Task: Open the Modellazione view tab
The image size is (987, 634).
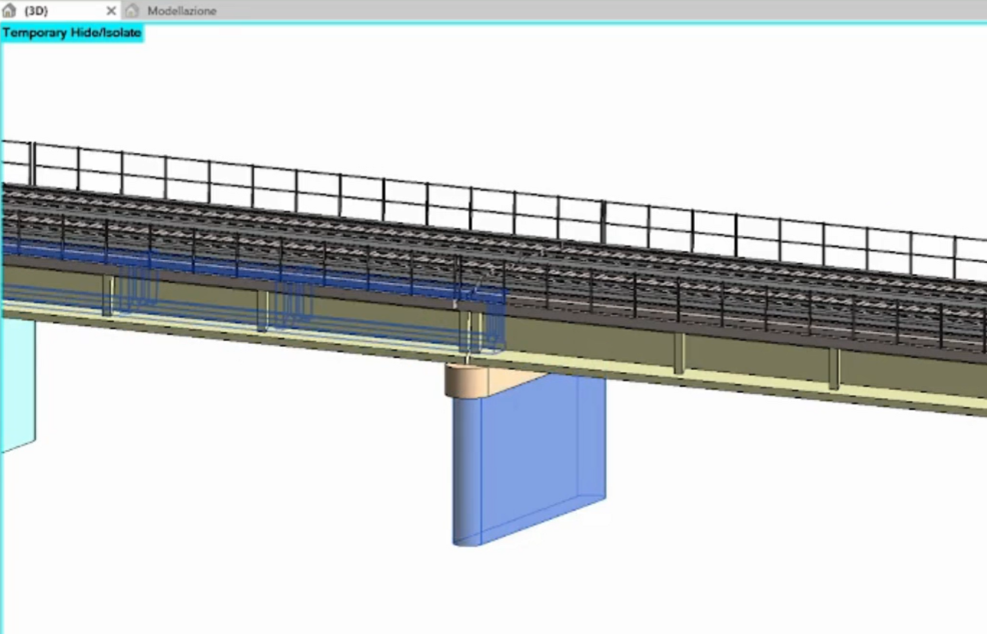Action: coord(181,11)
